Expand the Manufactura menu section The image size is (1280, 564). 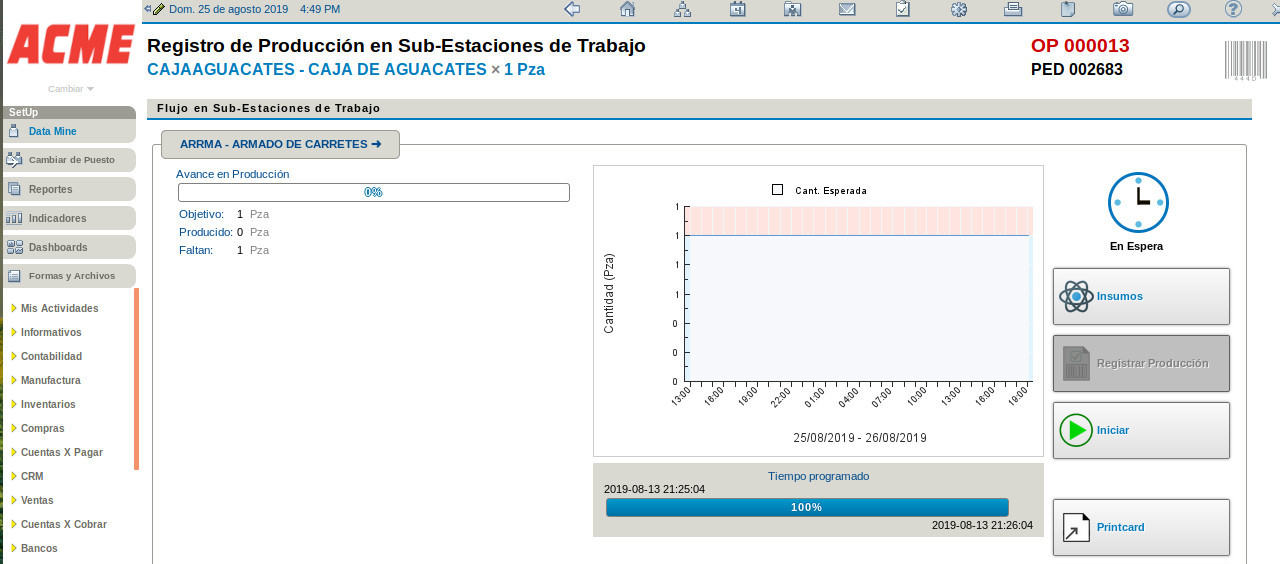pyautogui.click(x=50, y=380)
